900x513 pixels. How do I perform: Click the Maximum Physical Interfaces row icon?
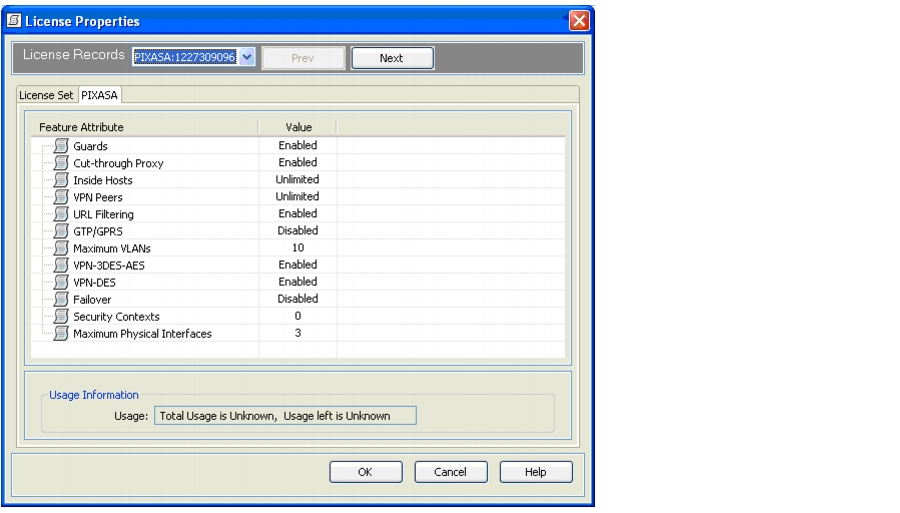click(61, 333)
